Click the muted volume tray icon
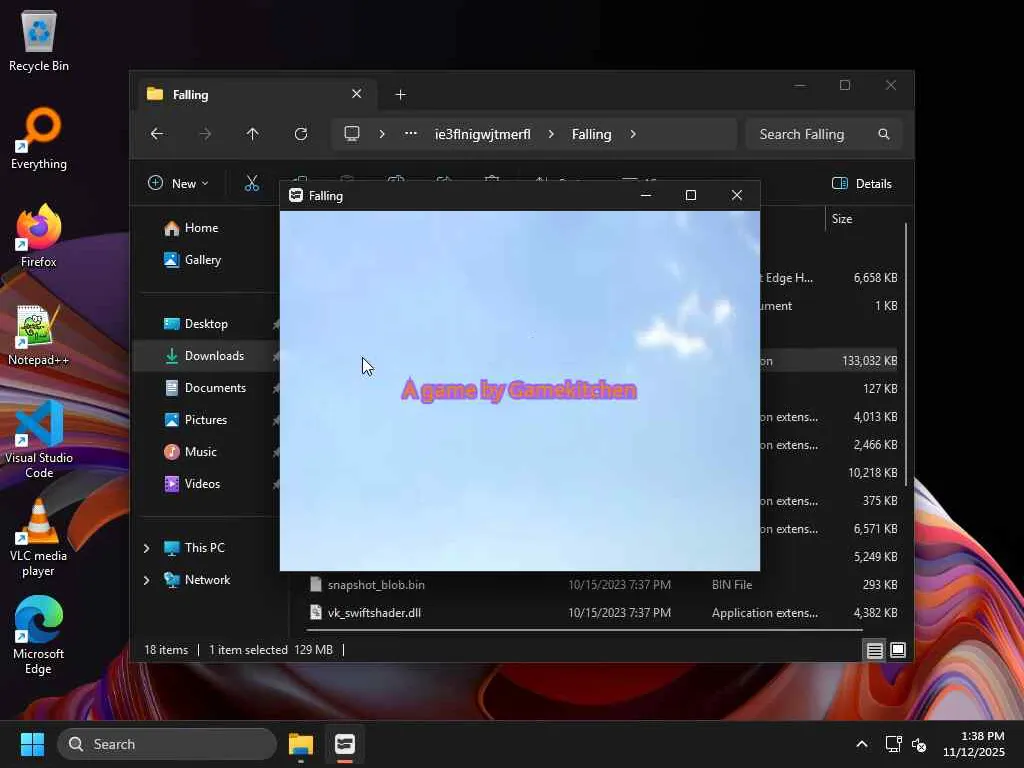Screen dimensions: 1024x768 pos(919,744)
